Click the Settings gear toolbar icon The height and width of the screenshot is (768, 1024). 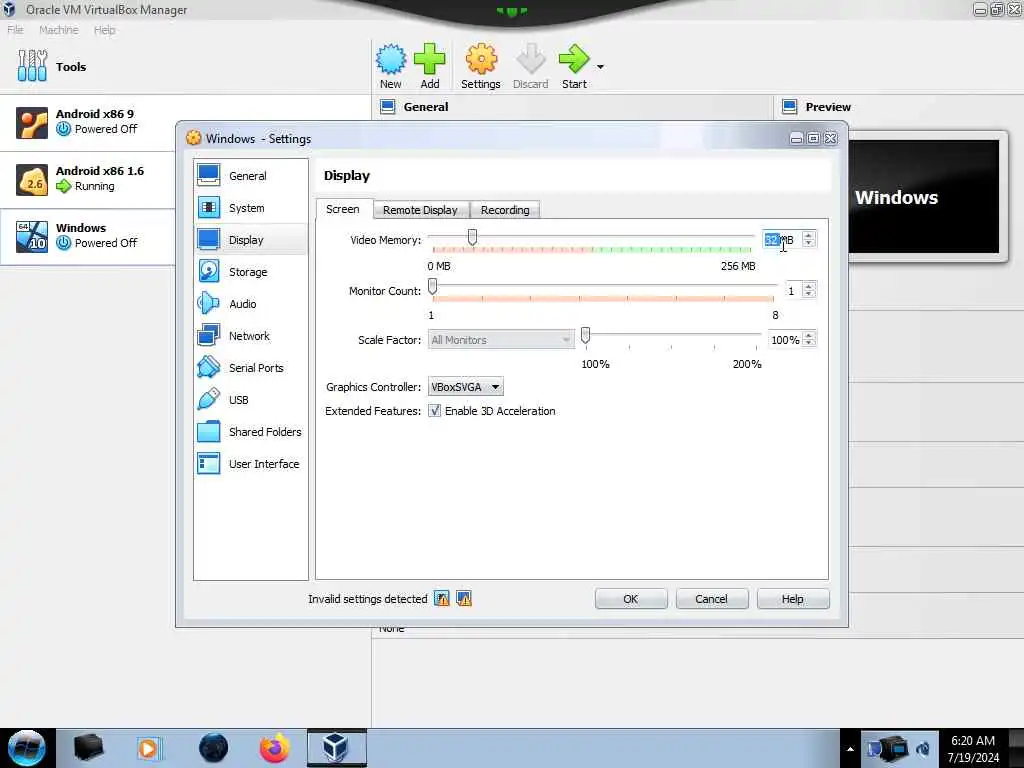(x=481, y=59)
